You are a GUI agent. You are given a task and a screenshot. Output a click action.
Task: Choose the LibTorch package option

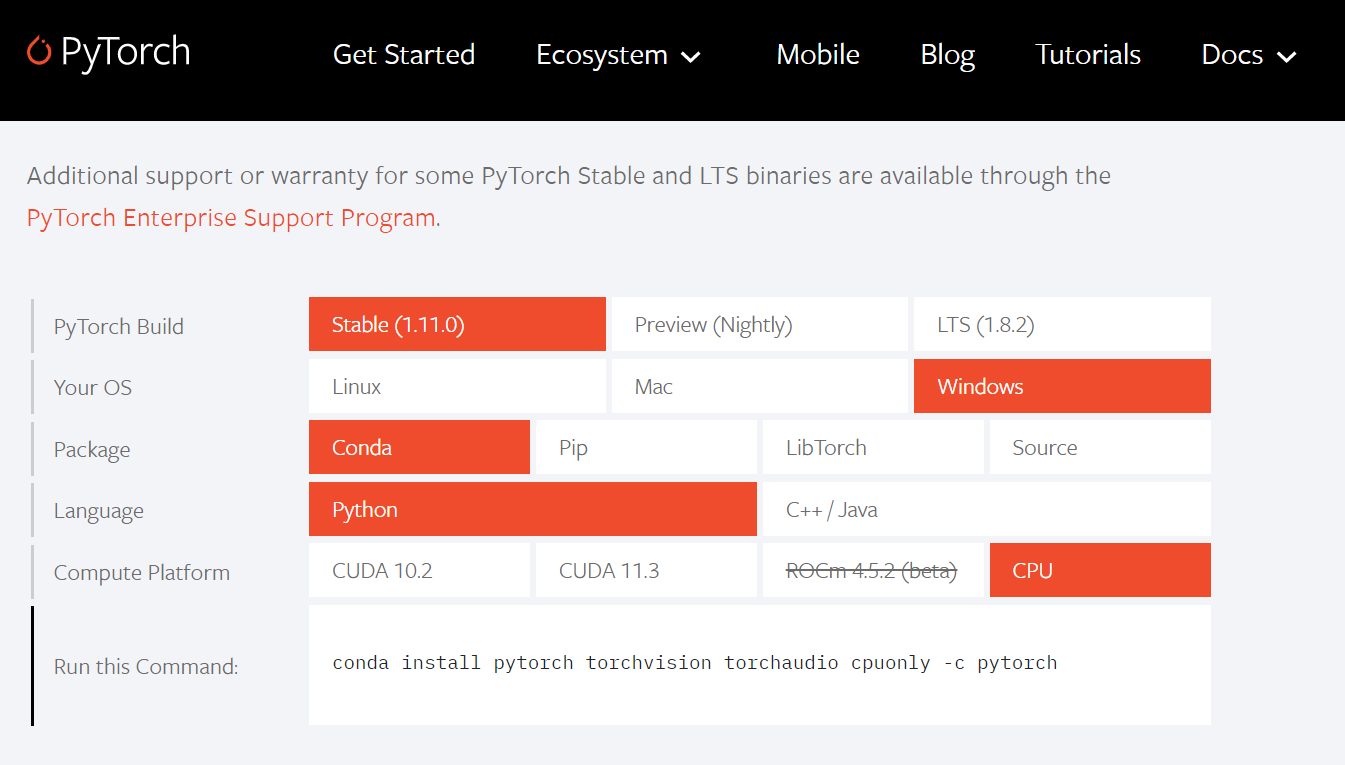tap(872, 447)
